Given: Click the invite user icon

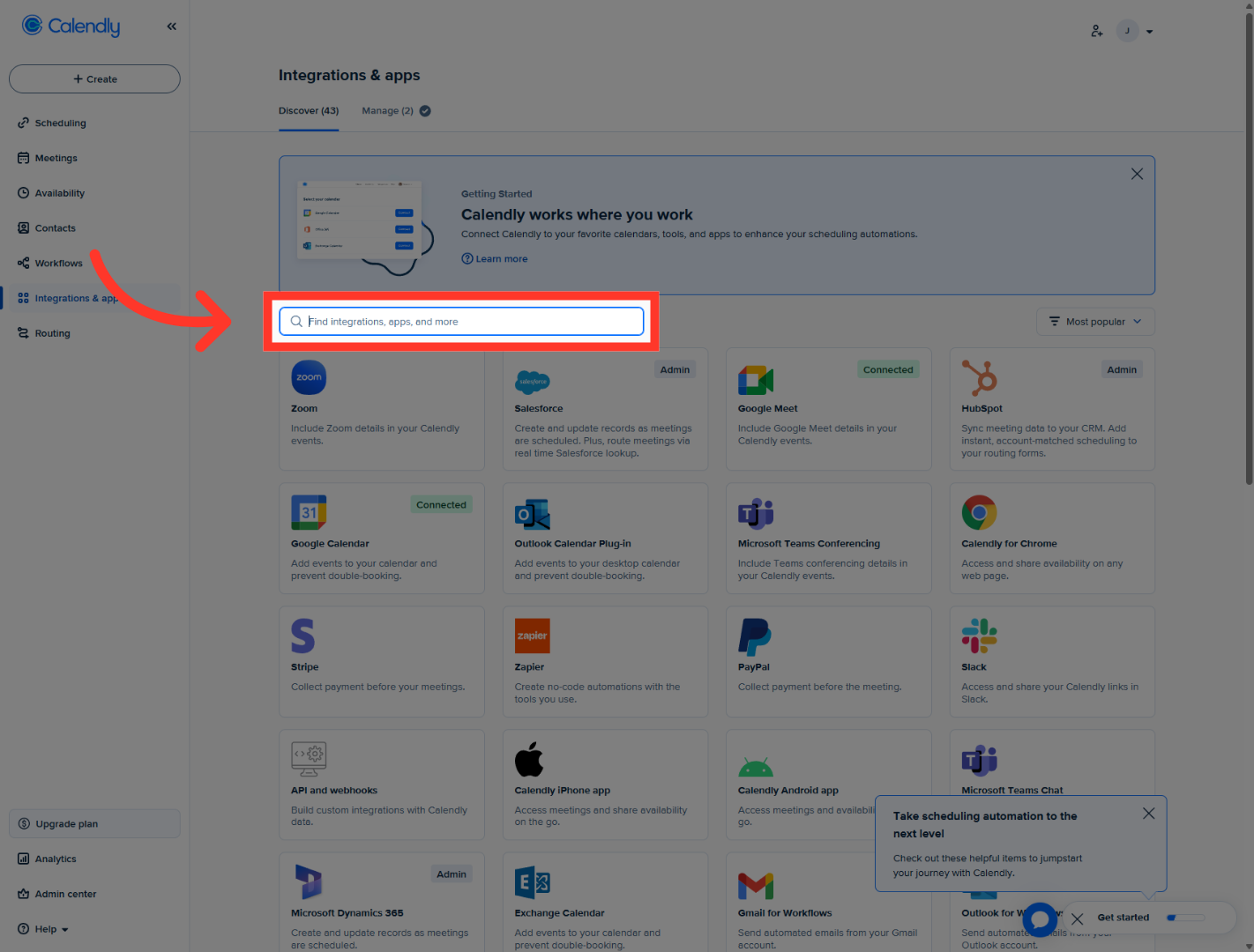Looking at the screenshot, I should coord(1096,31).
